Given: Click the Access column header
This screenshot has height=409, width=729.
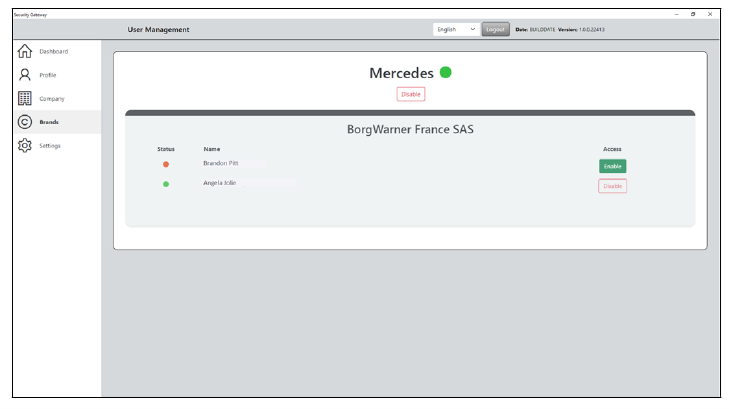Looking at the screenshot, I should [x=612, y=149].
